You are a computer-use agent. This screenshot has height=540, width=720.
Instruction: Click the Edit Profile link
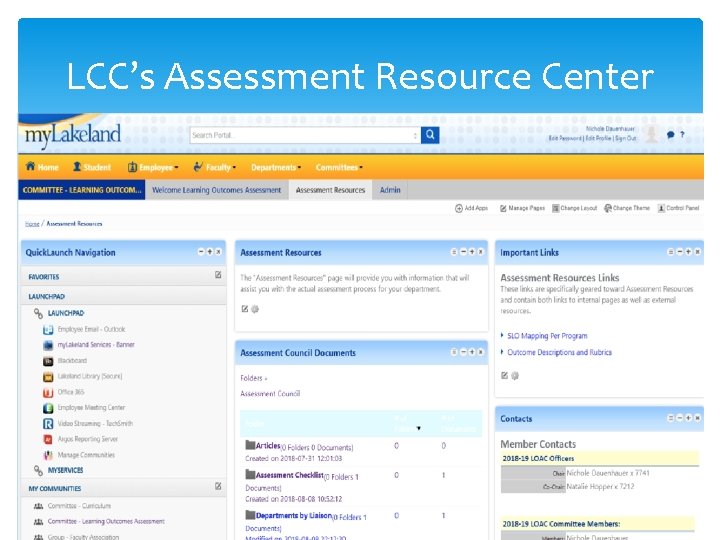pyautogui.click(x=598, y=138)
